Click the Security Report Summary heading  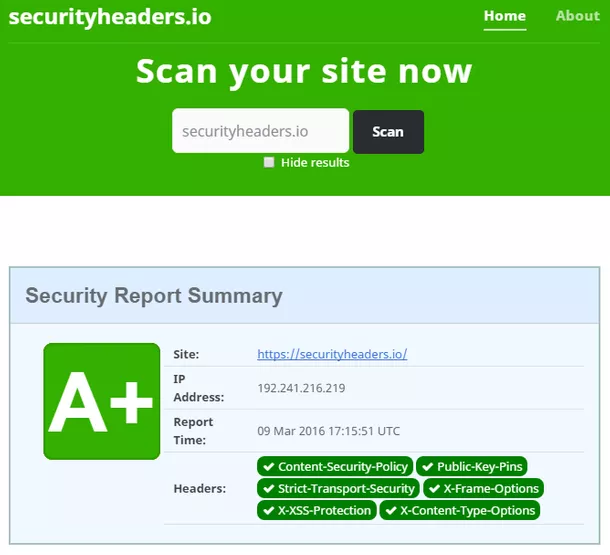(154, 296)
